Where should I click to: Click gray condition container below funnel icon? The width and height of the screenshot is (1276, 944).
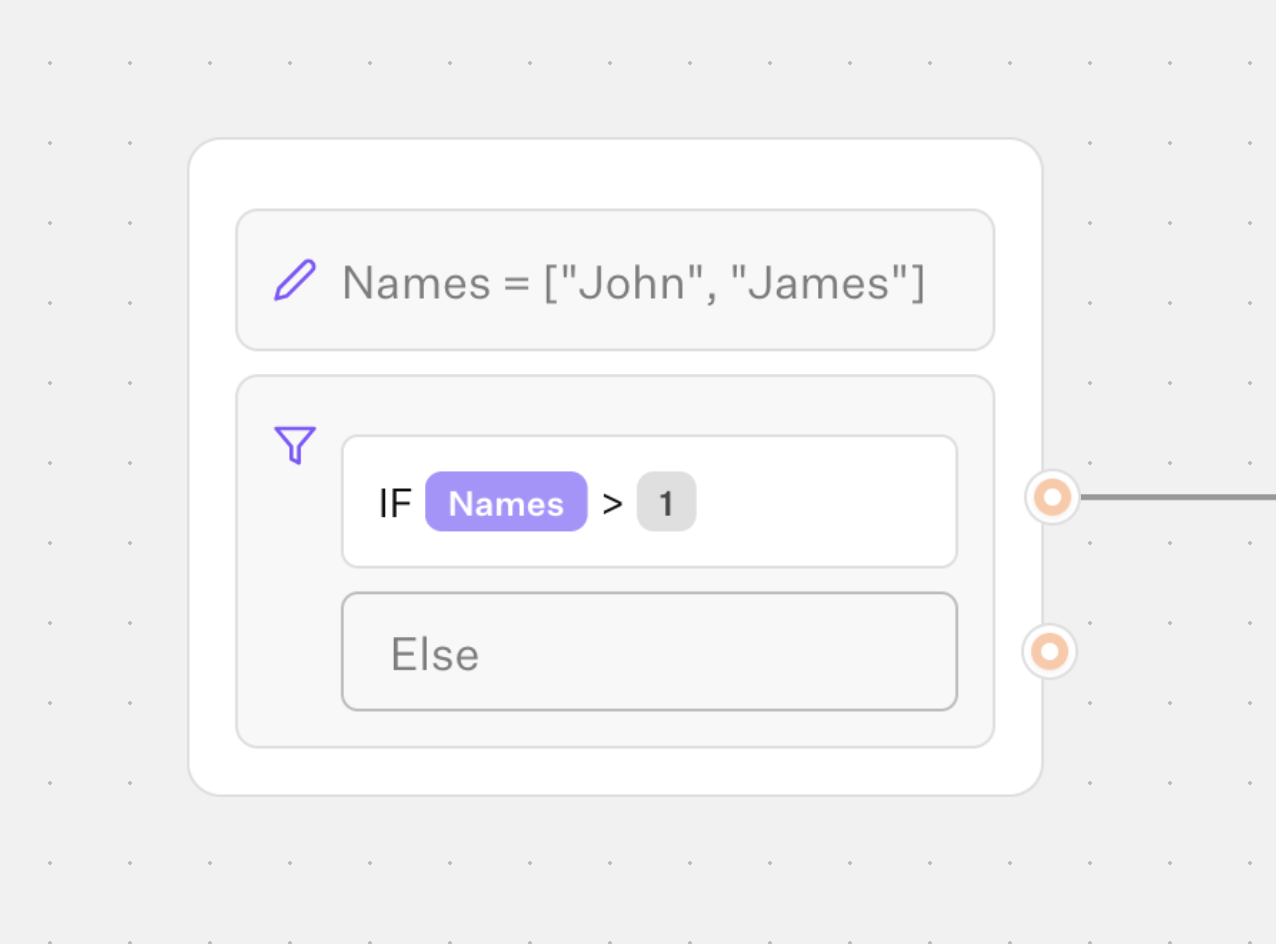pyautogui.click(x=290, y=620)
